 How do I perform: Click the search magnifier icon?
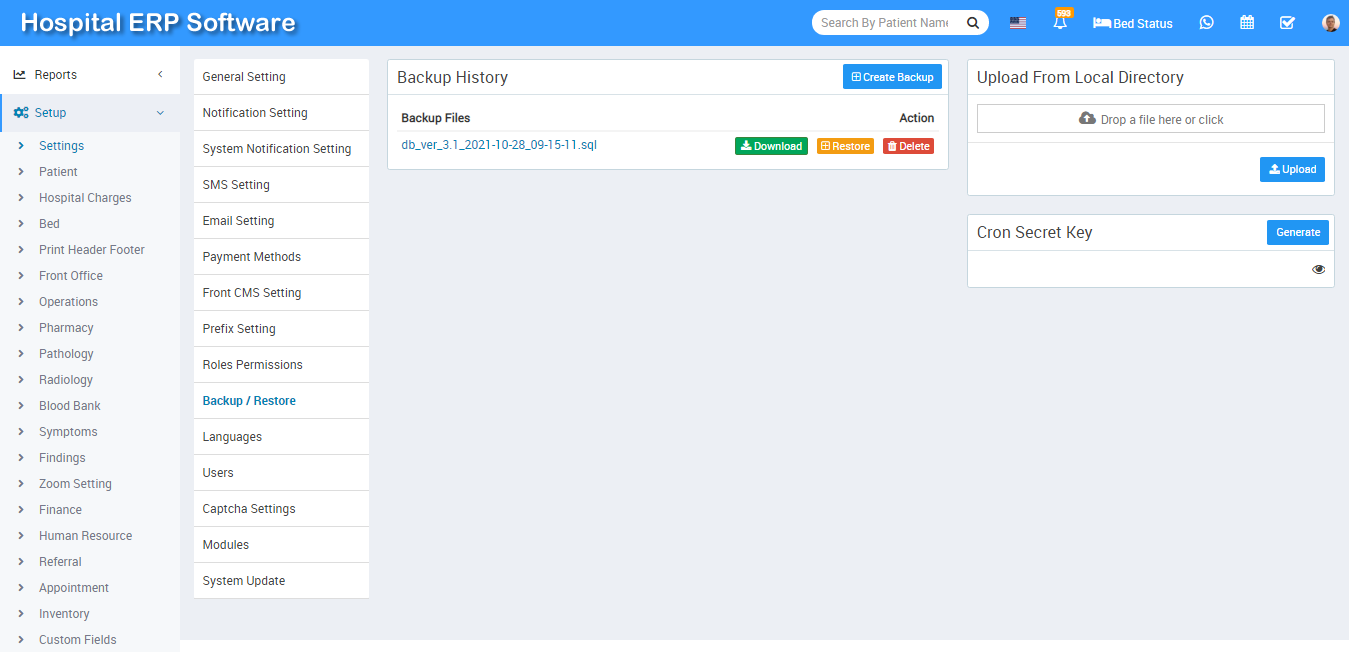click(x=972, y=23)
